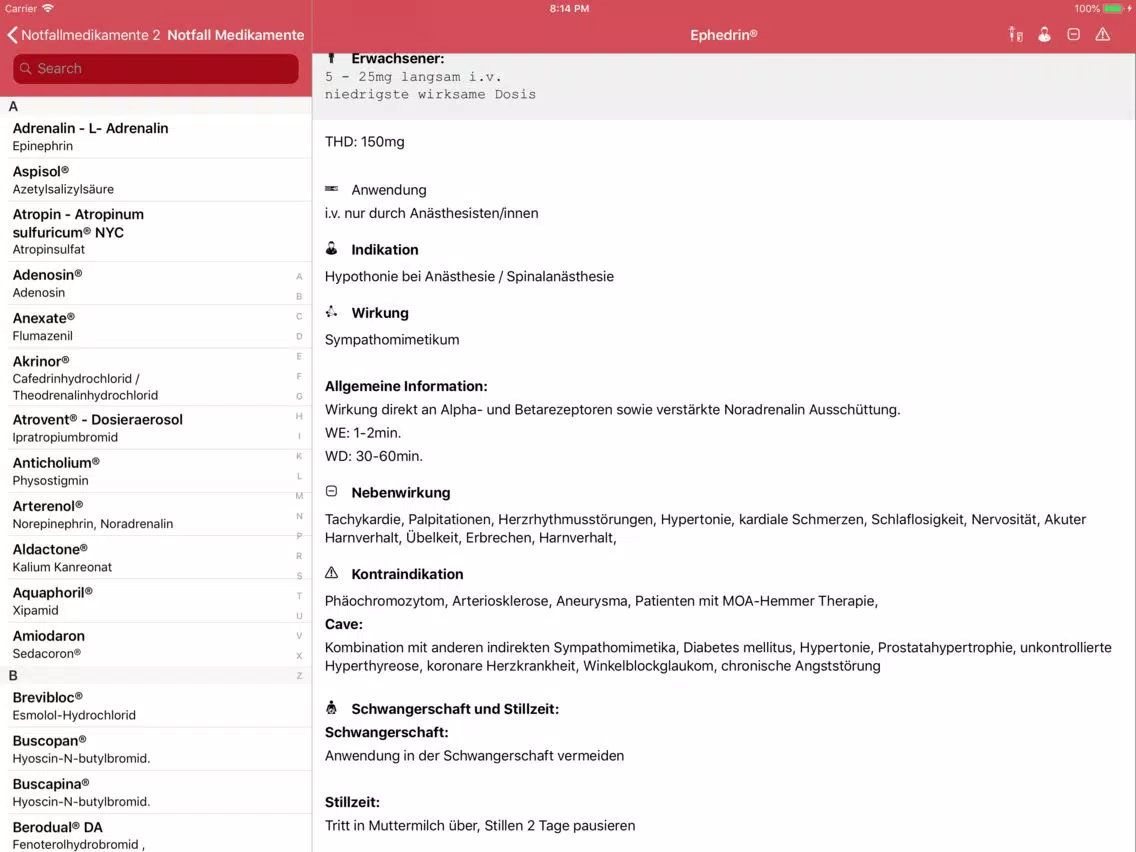Viewport: 1136px width, 852px height.
Task: Open Atrovent - Dosieraerosol
Action: 156,428
